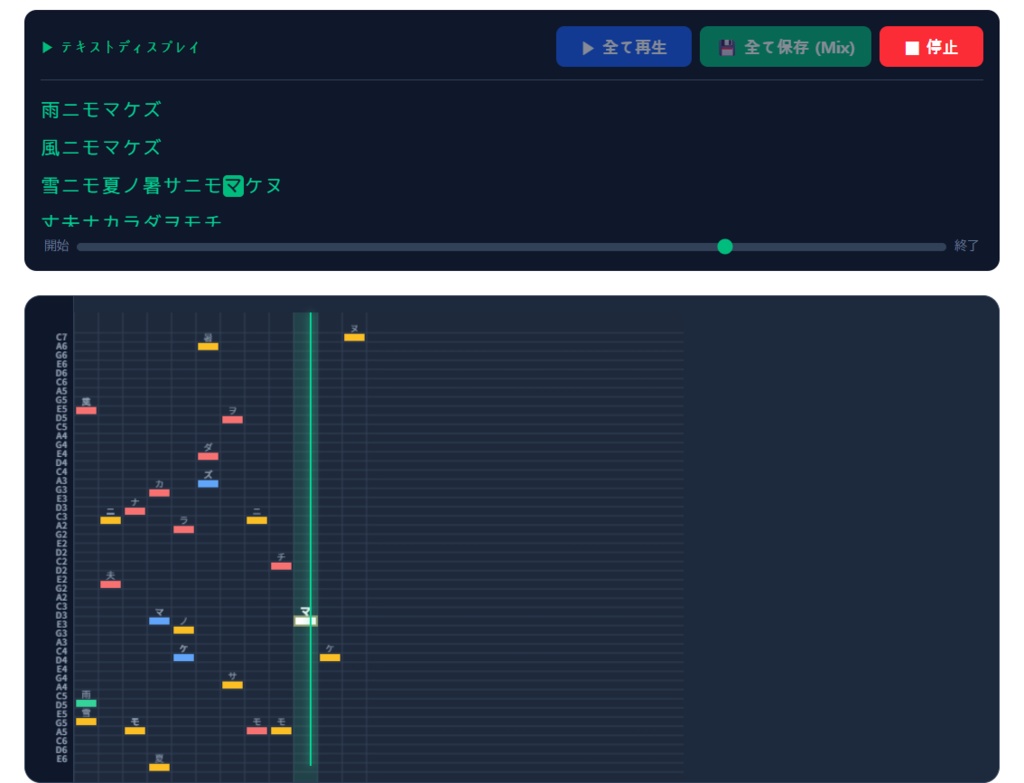Click the highlighted green マ syllable in lyrics
Screen dimensions: 1024x783
pos(232,185)
